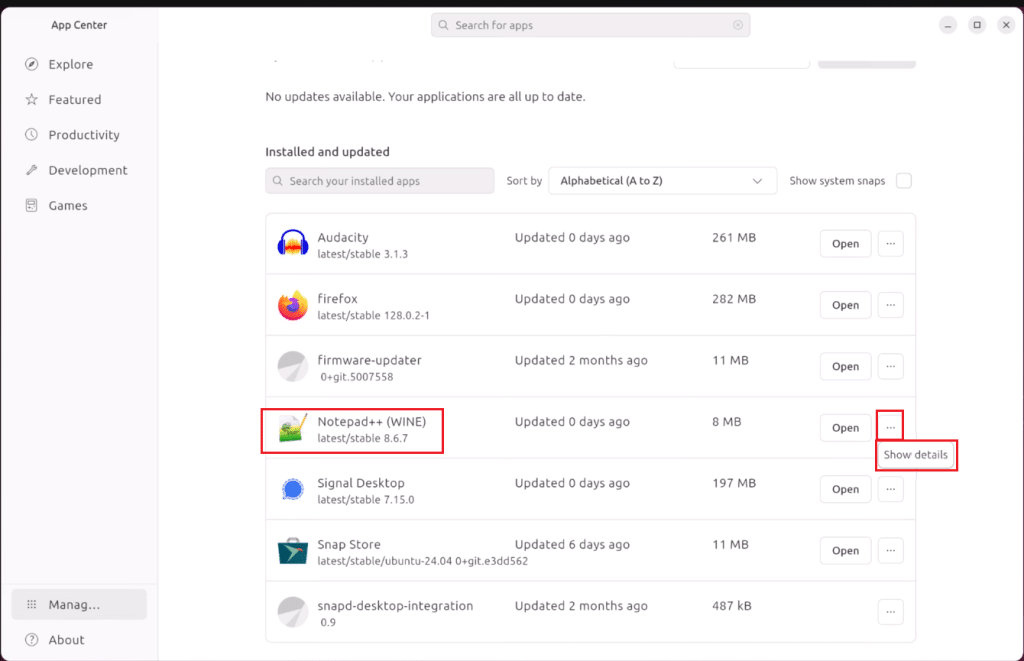
Task: Clear search using the X icon
Action: (738, 25)
